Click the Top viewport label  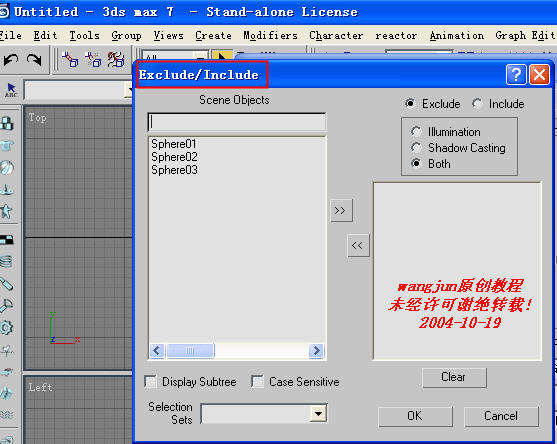point(37,118)
